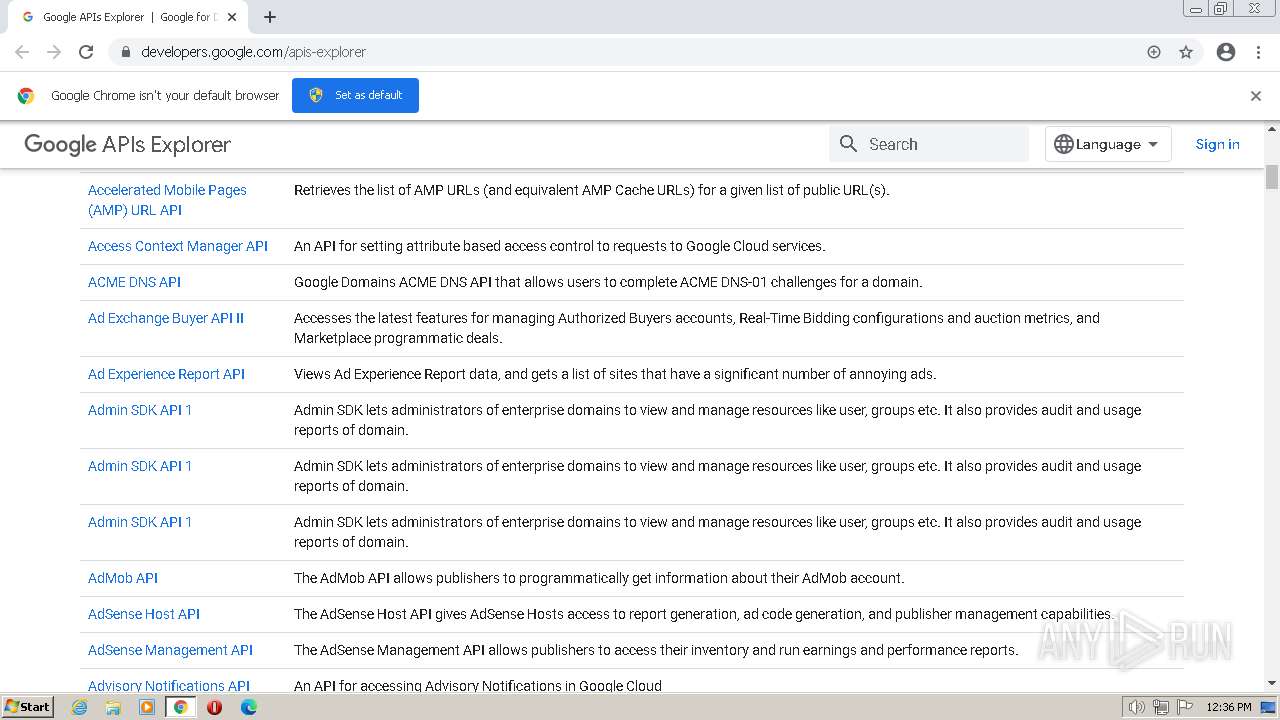This screenshot has width=1280, height=720.
Task: Click the scrollbar up arrow
Action: pyautogui.click(x=1272, y=129)
